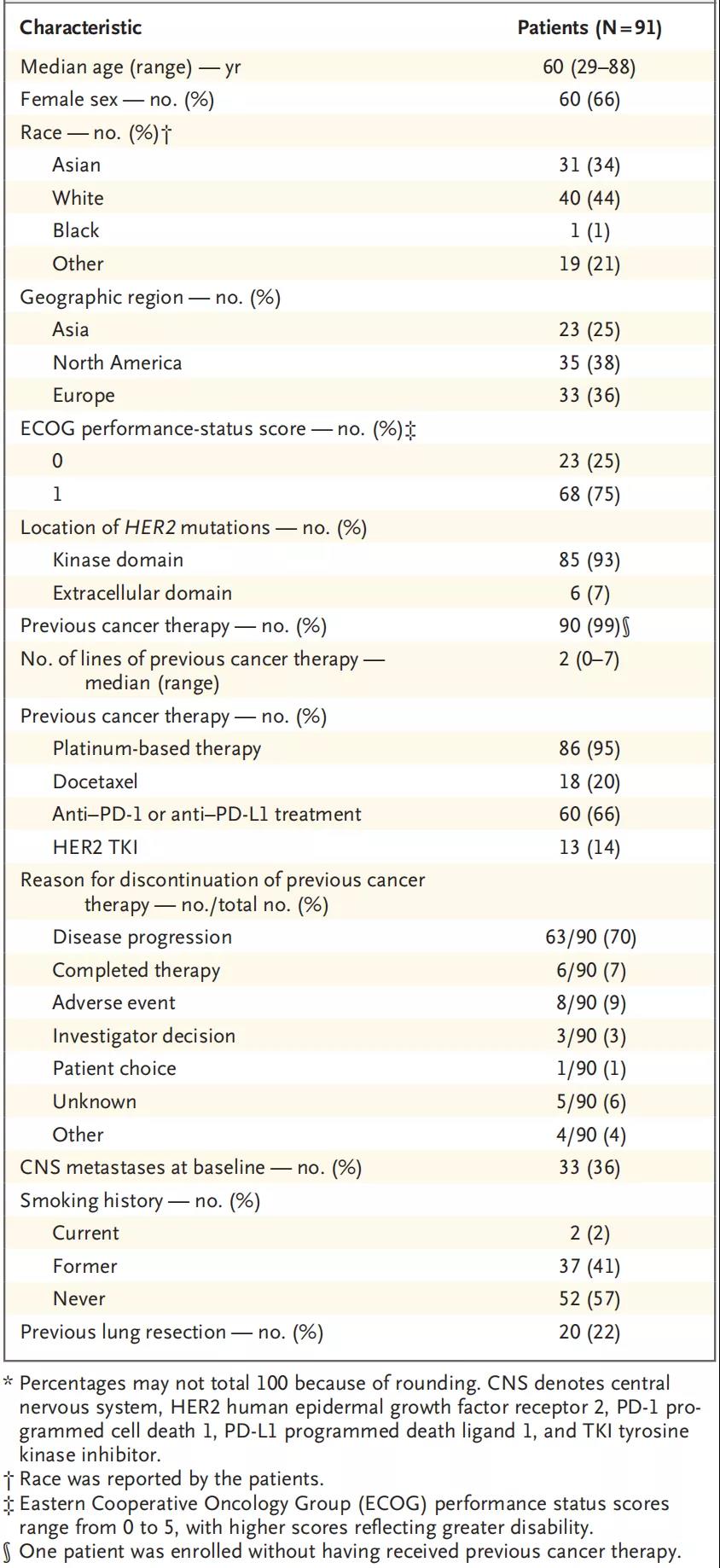The width and height of the screenshot is (720, 1568).
Task: Select the 'Platinum-based therapy' row label
Action: point(157,748)
